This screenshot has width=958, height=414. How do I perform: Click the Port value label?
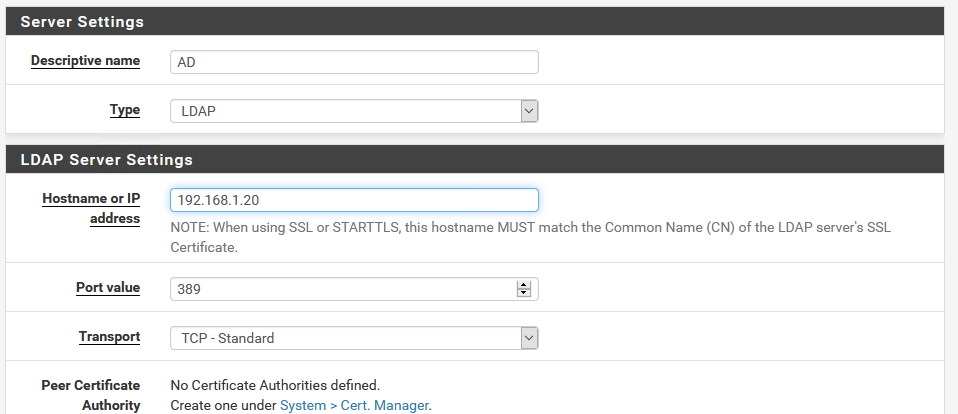pyautogui.click(x=108, y=288)
